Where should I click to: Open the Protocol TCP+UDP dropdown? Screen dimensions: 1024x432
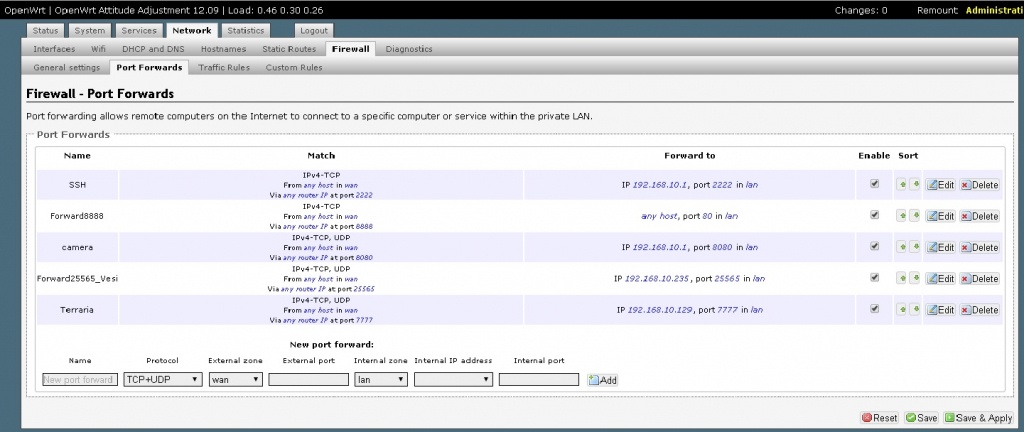[x=162, y=380]
